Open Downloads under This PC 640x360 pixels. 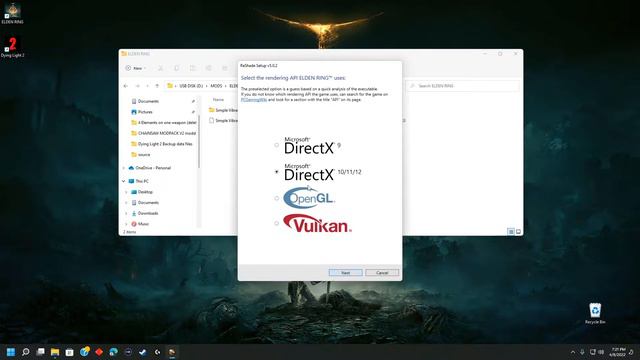(x=144, y=213)
